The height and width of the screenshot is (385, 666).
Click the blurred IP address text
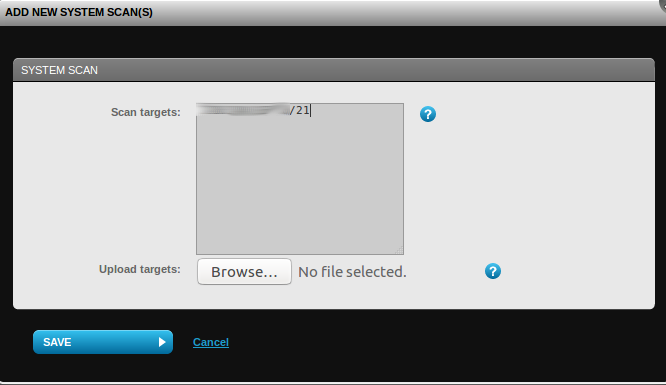[x=243, y=110]
